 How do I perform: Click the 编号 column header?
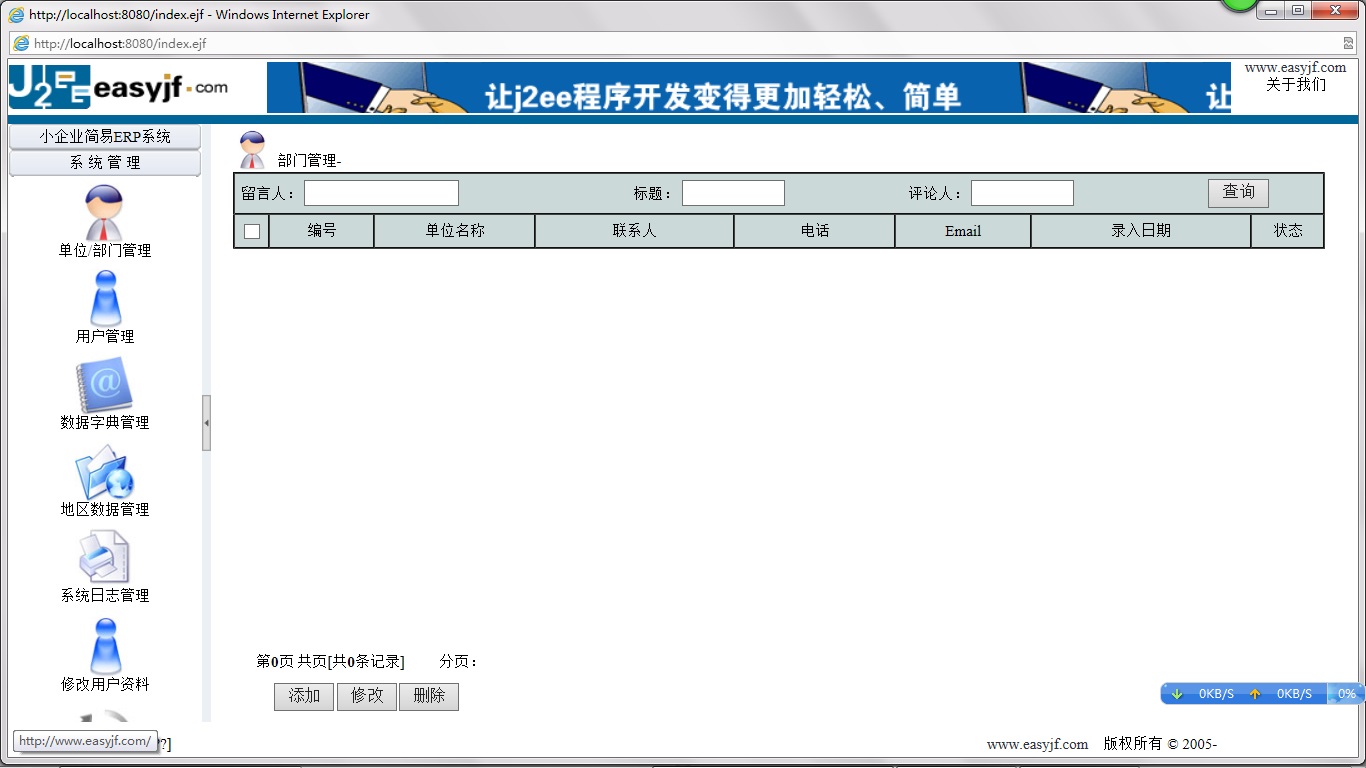[x=321, y=231]
